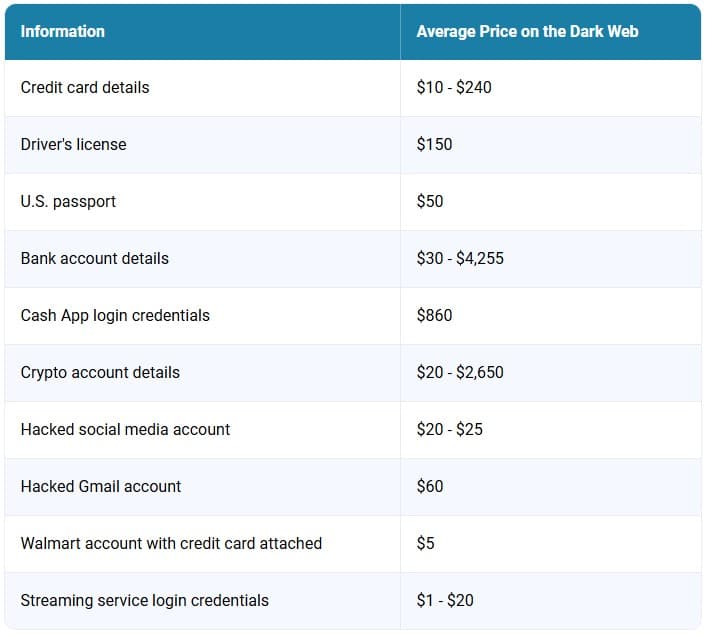
Task: Select "Hacked social media account" row label
Action: click(x=125, y=429)
